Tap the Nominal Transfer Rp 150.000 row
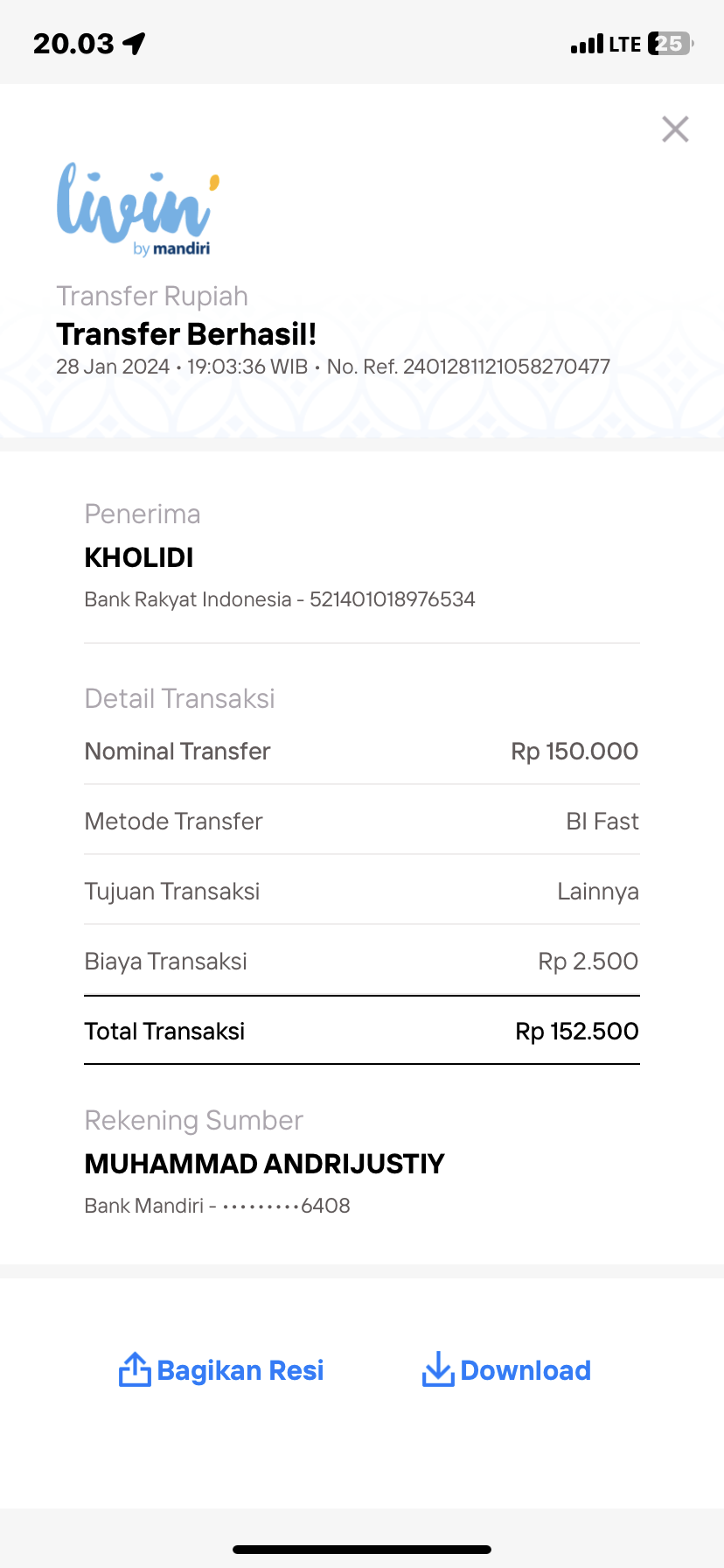This screenshot has height=1568, width=724. click(x=362, y=751)
